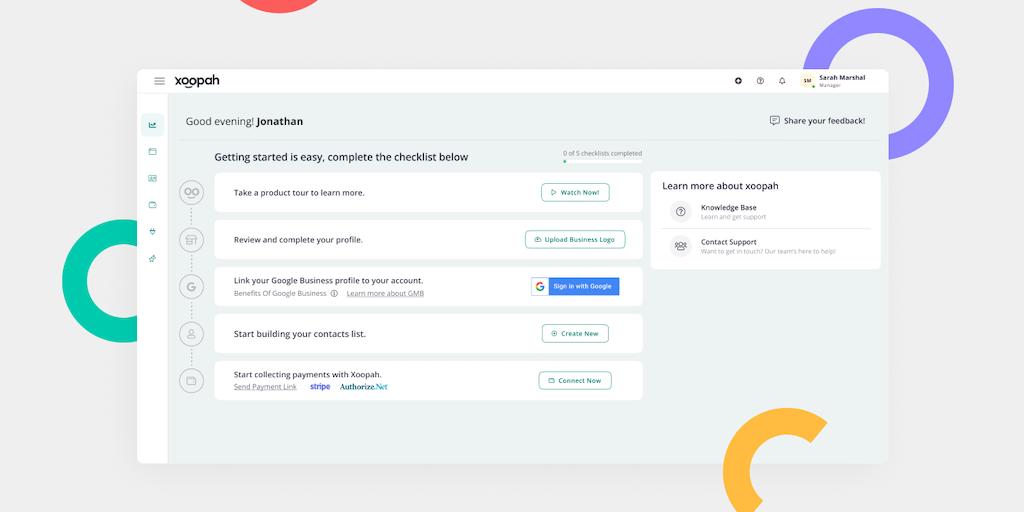1024x512 pixels.
Task: Click the plus add icon in header
Action: click(738, 81)
